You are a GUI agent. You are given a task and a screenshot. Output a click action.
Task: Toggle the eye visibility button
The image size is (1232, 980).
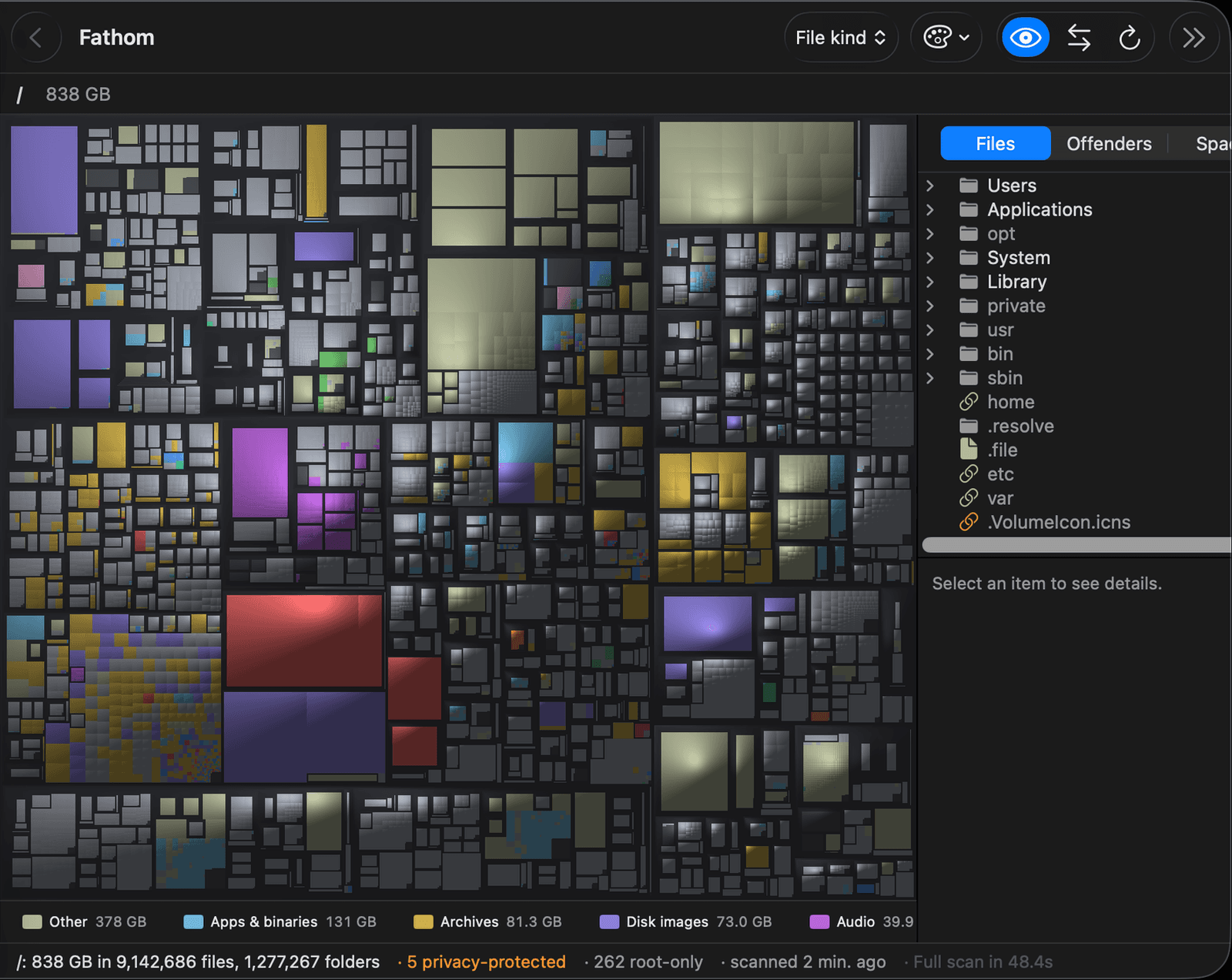1026,37
